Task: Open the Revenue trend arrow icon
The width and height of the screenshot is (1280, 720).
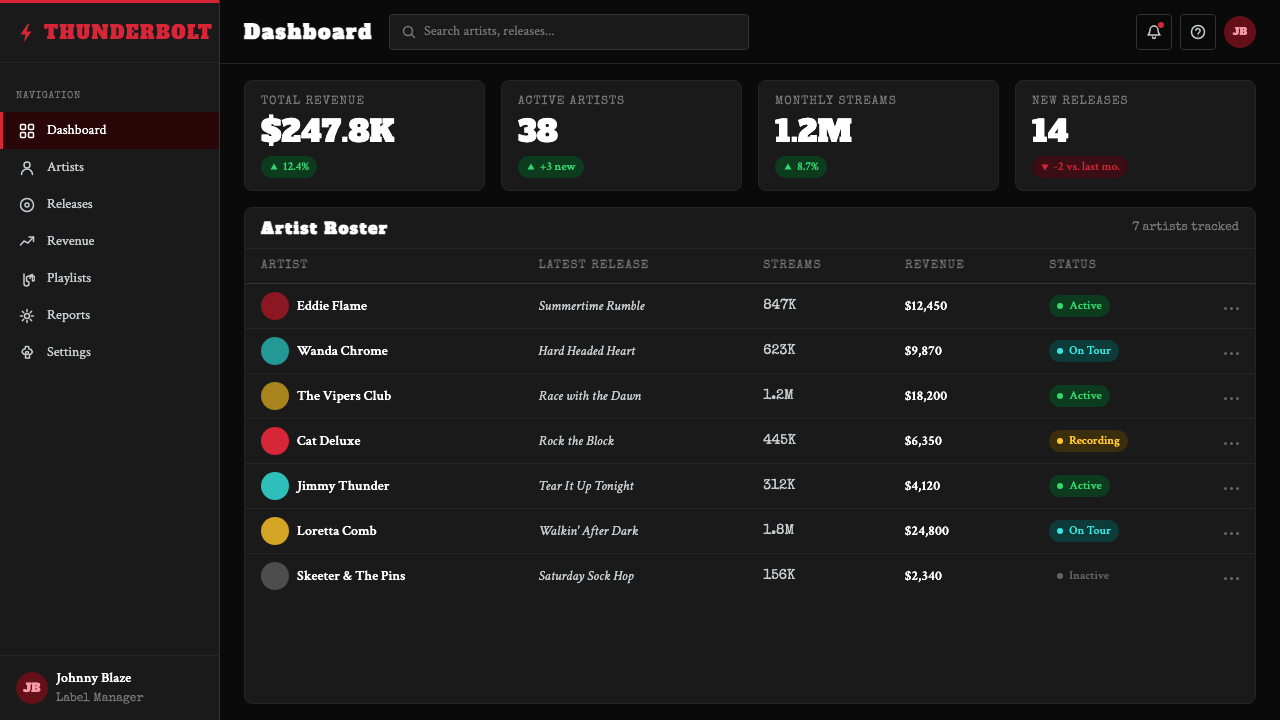Action: tap(27, 241)
